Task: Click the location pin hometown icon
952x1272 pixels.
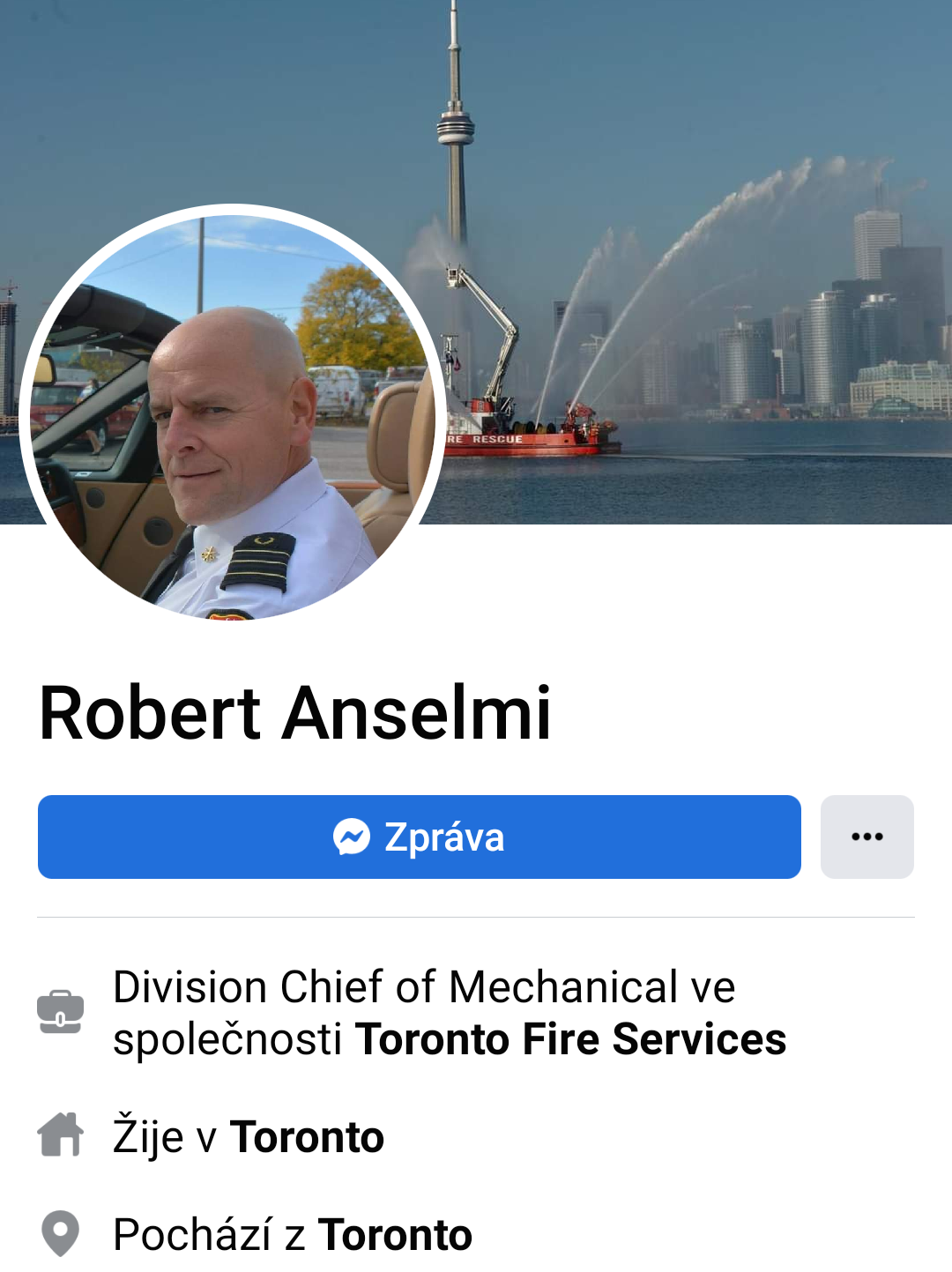Action: (x=61, y=1233)
